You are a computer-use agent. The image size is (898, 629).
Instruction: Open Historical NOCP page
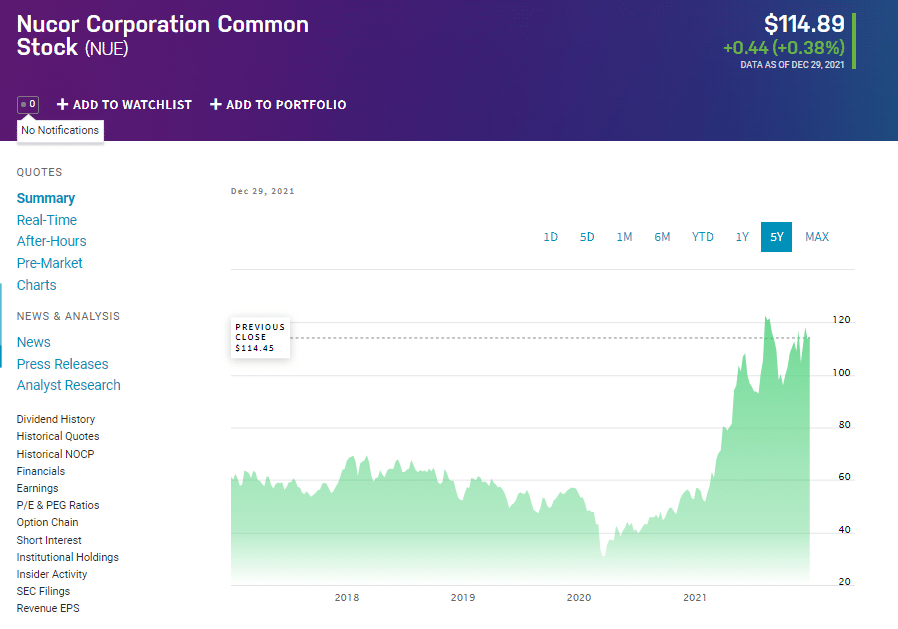point(56,454)
